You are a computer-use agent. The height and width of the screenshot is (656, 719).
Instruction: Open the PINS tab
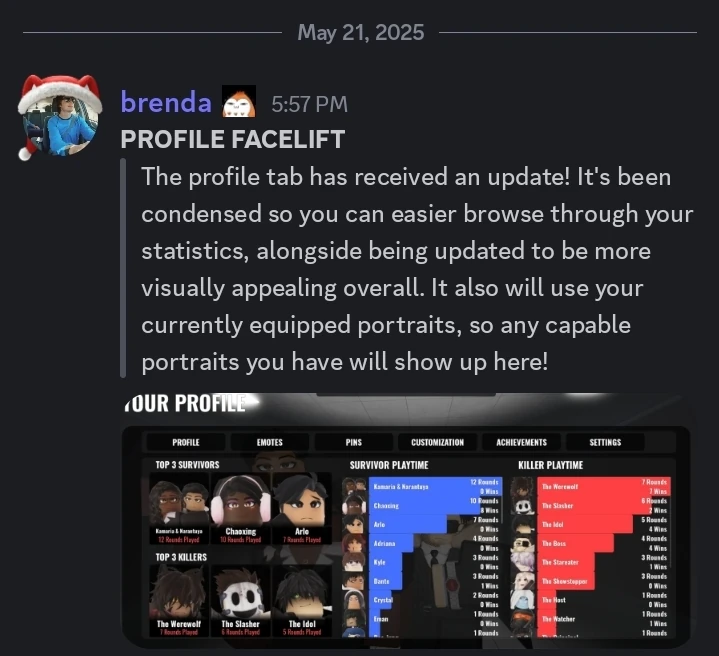click(x=354, y=442)
